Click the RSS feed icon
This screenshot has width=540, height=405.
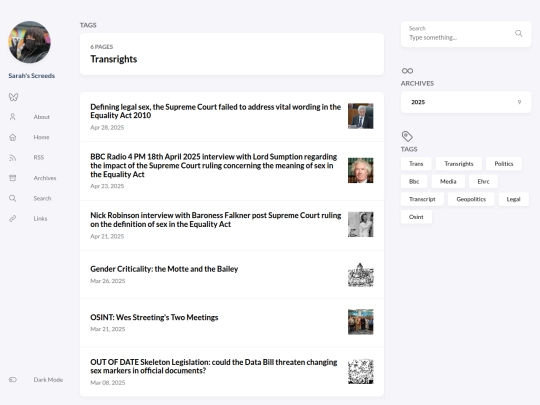(x=13, y=157)
